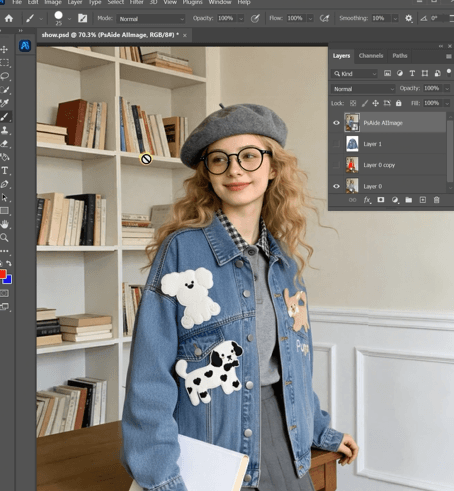Click the Smoothing 10% field
Viewport: 454px width, 491px height.
click(381, 18)
